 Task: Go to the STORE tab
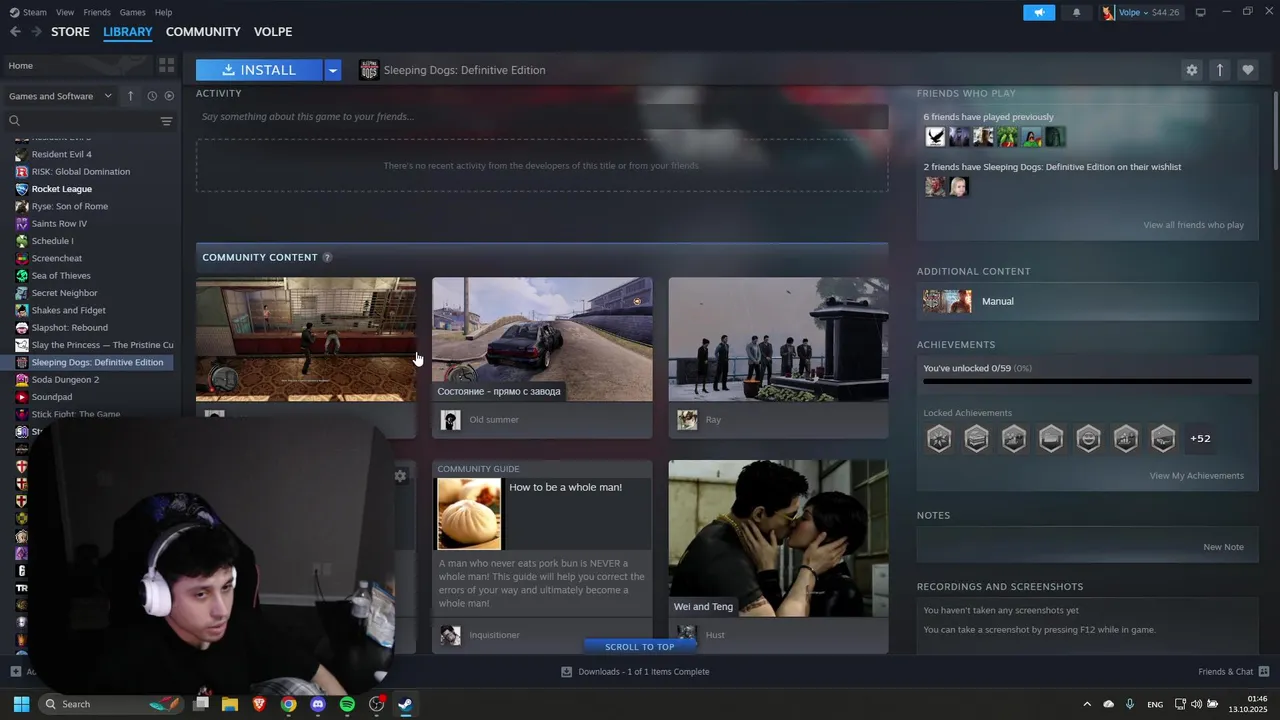(70, 32)
